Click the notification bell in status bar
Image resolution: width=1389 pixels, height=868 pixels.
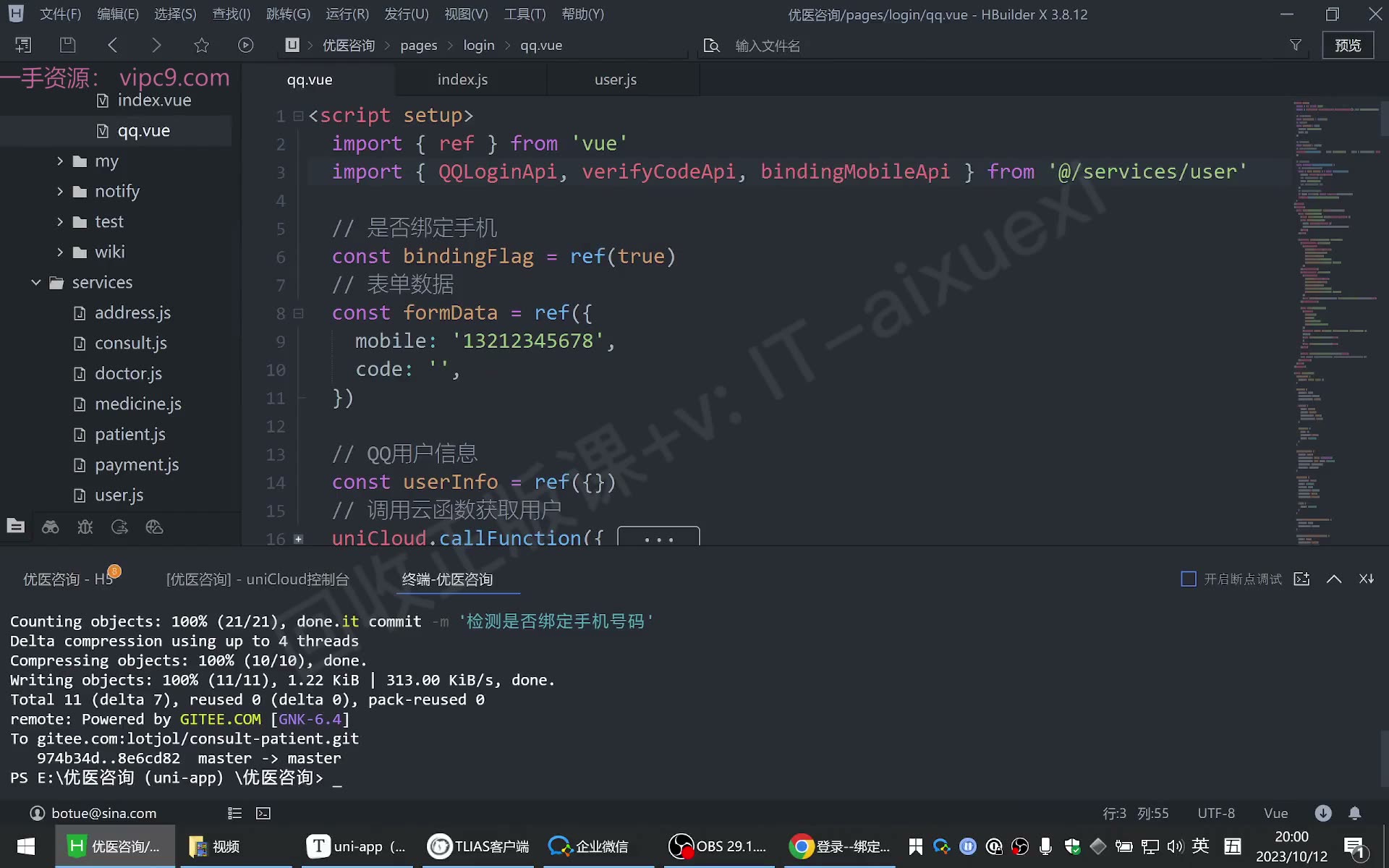tap(1355, 813)
